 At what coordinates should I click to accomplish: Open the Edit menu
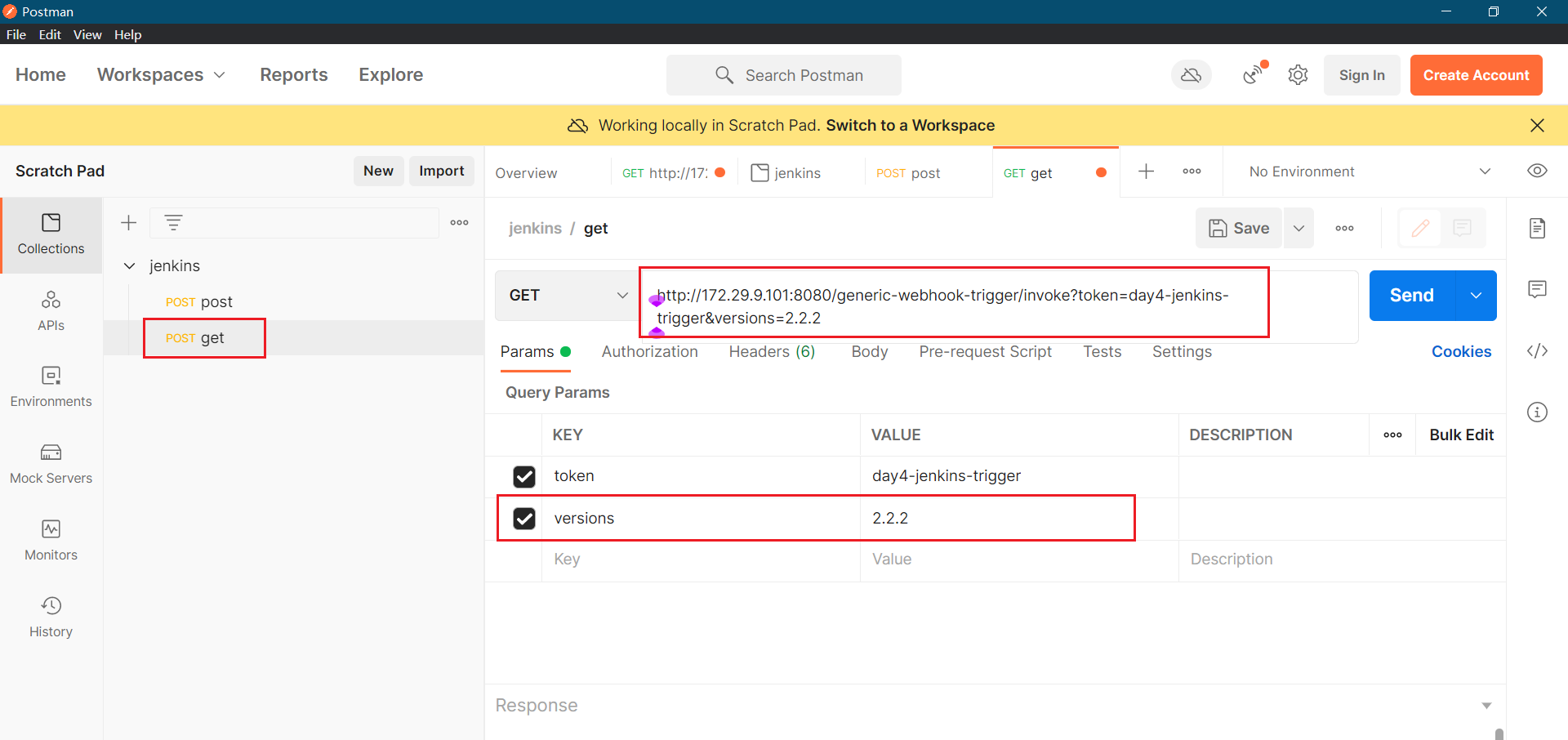click(x=50, y=34)
